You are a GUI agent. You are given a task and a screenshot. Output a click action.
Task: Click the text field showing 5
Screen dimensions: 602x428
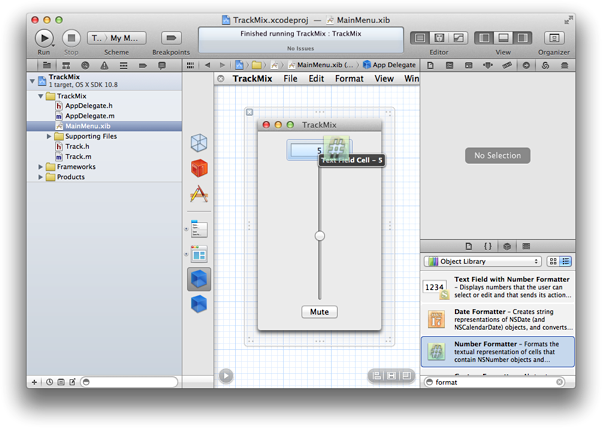point(307,150)
